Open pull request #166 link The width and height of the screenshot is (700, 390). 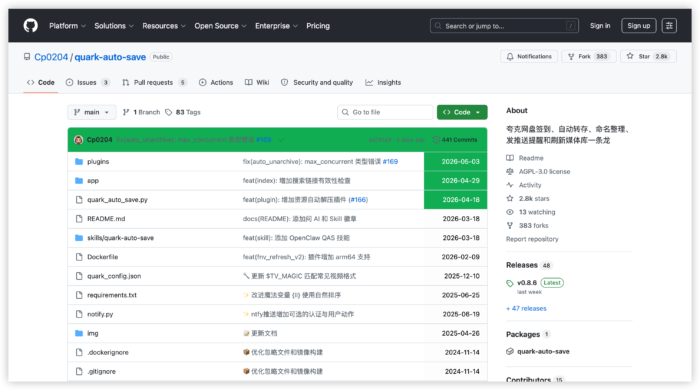coord(358,200)
